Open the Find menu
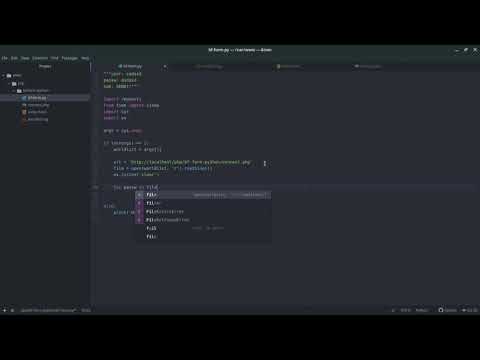480x360 pixels. [55, 58]
